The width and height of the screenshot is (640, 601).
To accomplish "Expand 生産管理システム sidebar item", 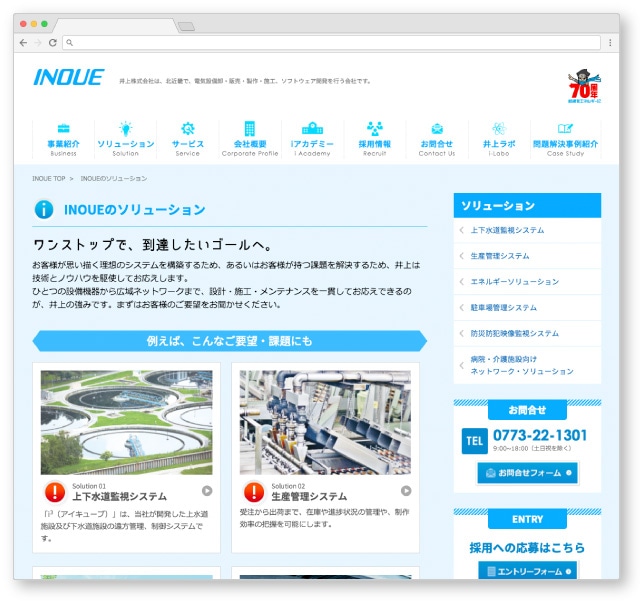I will (x=527, y=256).
